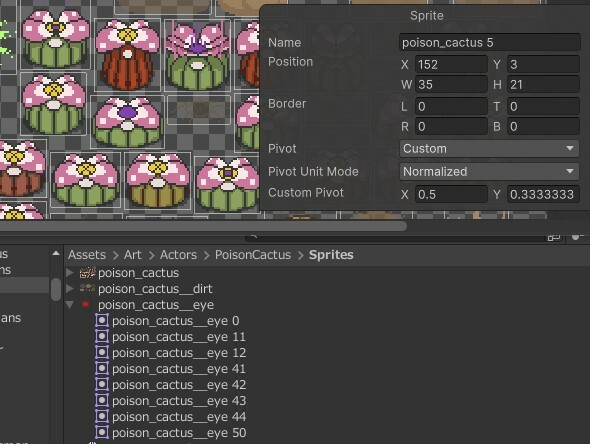Viewport: 590px width, 444px height.
Task: Select the olive-yellow bodied cactus sprite
Action: tap(158, 180)
